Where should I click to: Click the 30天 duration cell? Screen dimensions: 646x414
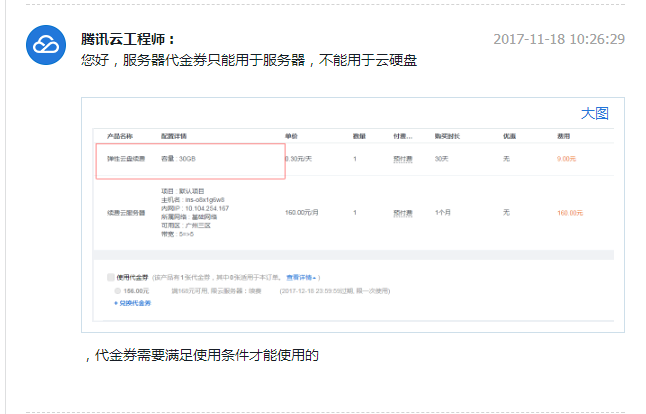coord(441,159)
